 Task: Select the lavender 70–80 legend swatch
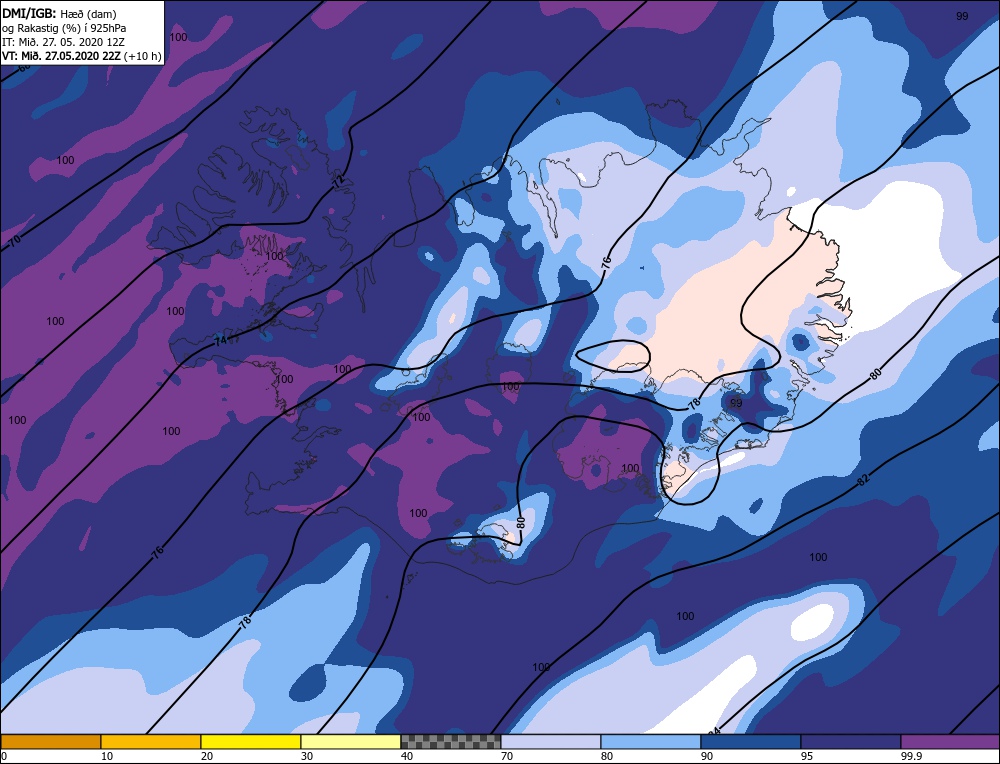coord(551,741)
